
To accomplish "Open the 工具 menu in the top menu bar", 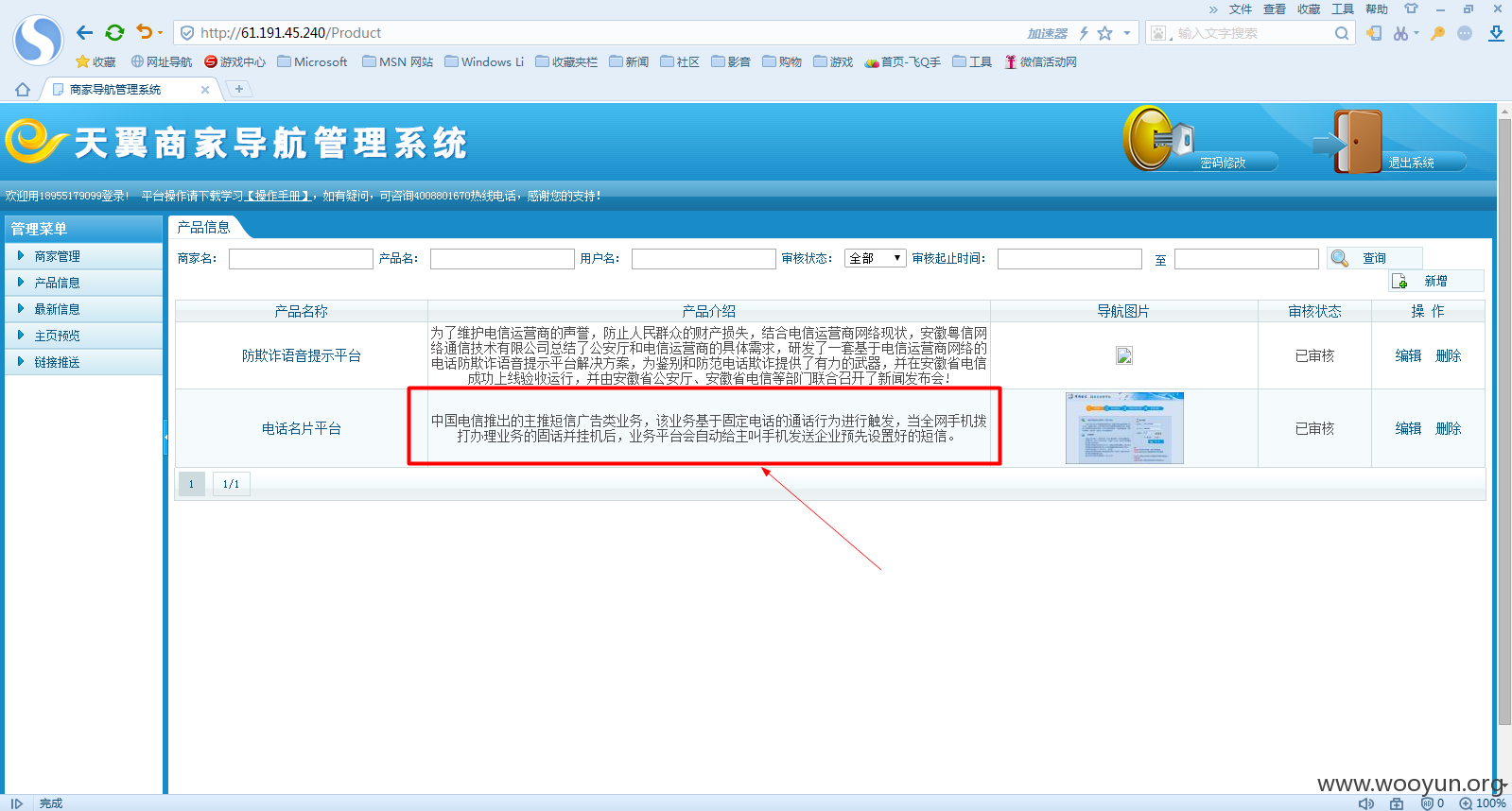I will point(1342,9).
